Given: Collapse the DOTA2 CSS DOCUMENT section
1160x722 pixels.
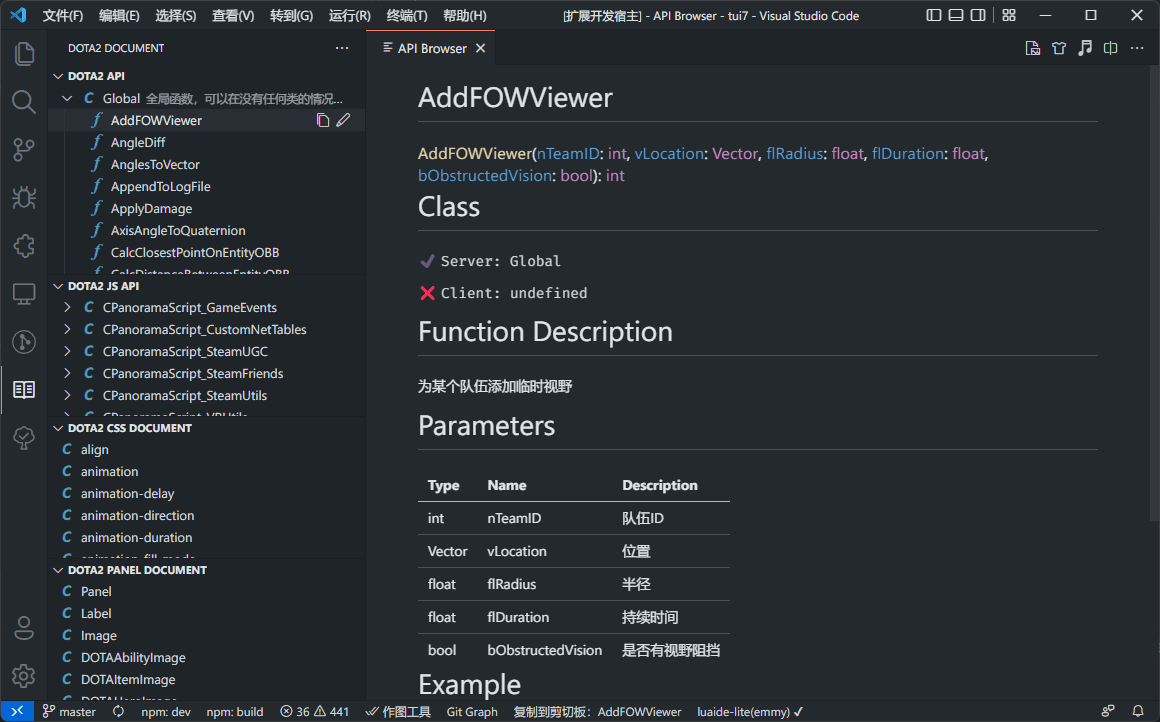Looking at the screenshot, I should (x=58, y=428).
